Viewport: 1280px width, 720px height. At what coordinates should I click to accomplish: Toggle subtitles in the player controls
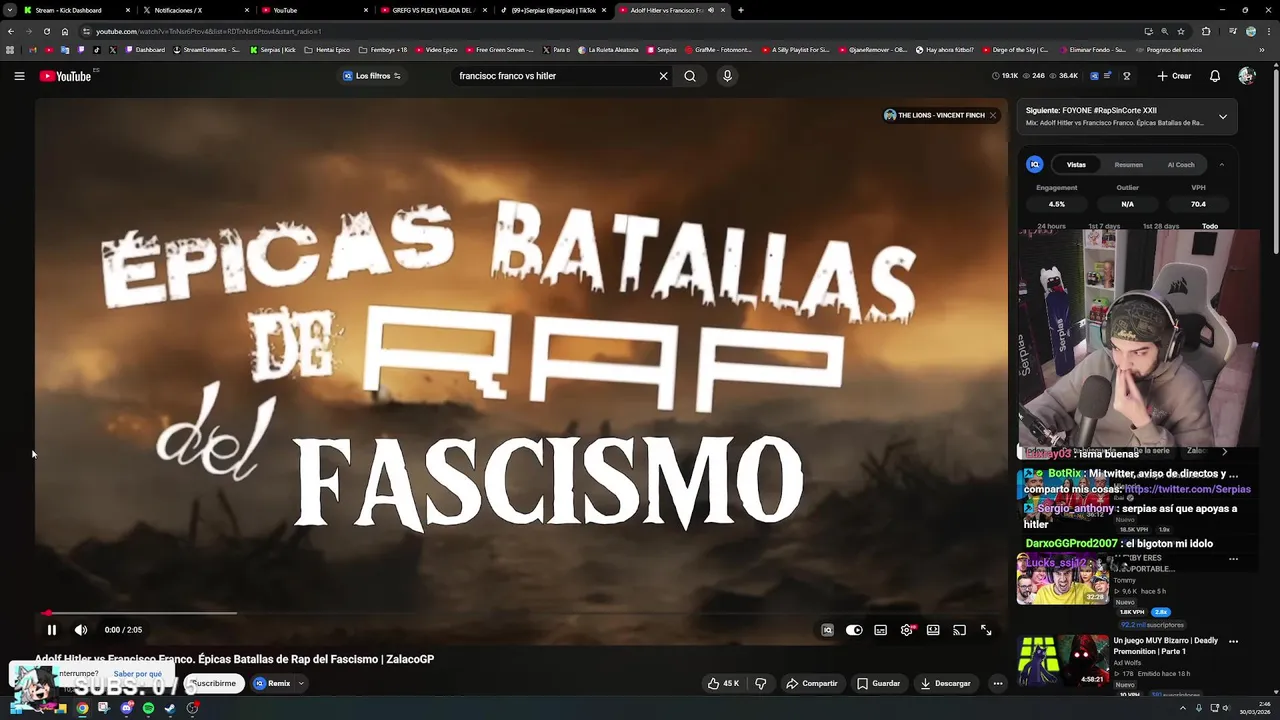click(x=880, y=630)
